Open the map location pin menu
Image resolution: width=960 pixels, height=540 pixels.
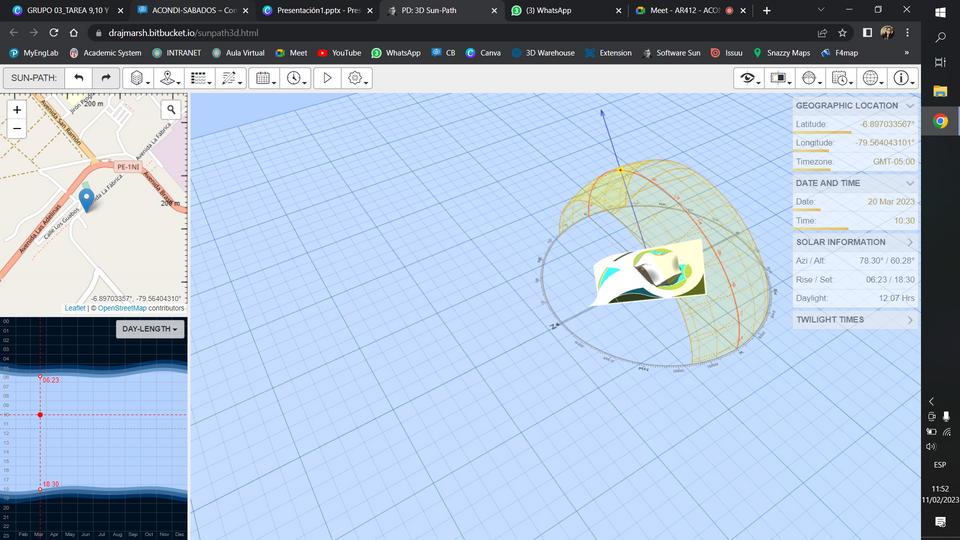pyautogui.click(x=170, y=78)
